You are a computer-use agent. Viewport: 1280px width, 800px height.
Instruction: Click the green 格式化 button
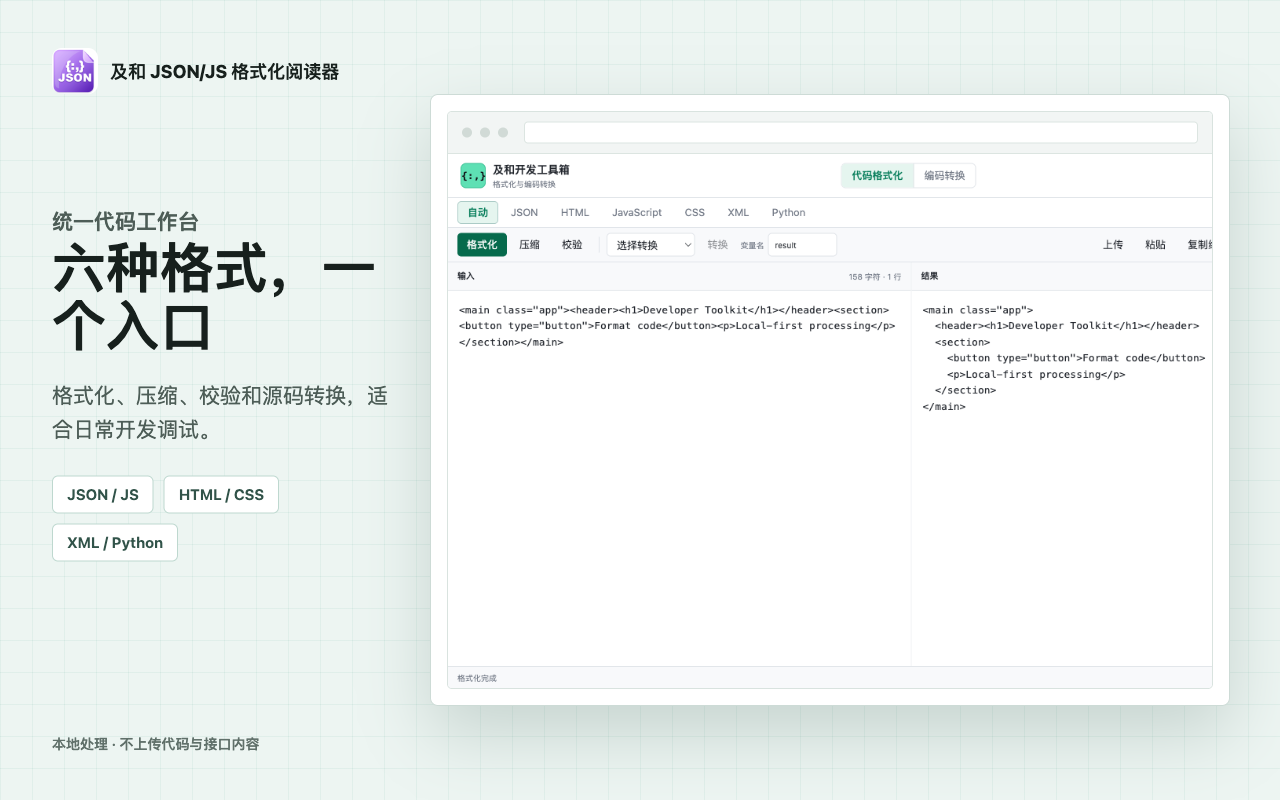click(x=482, y=245)
